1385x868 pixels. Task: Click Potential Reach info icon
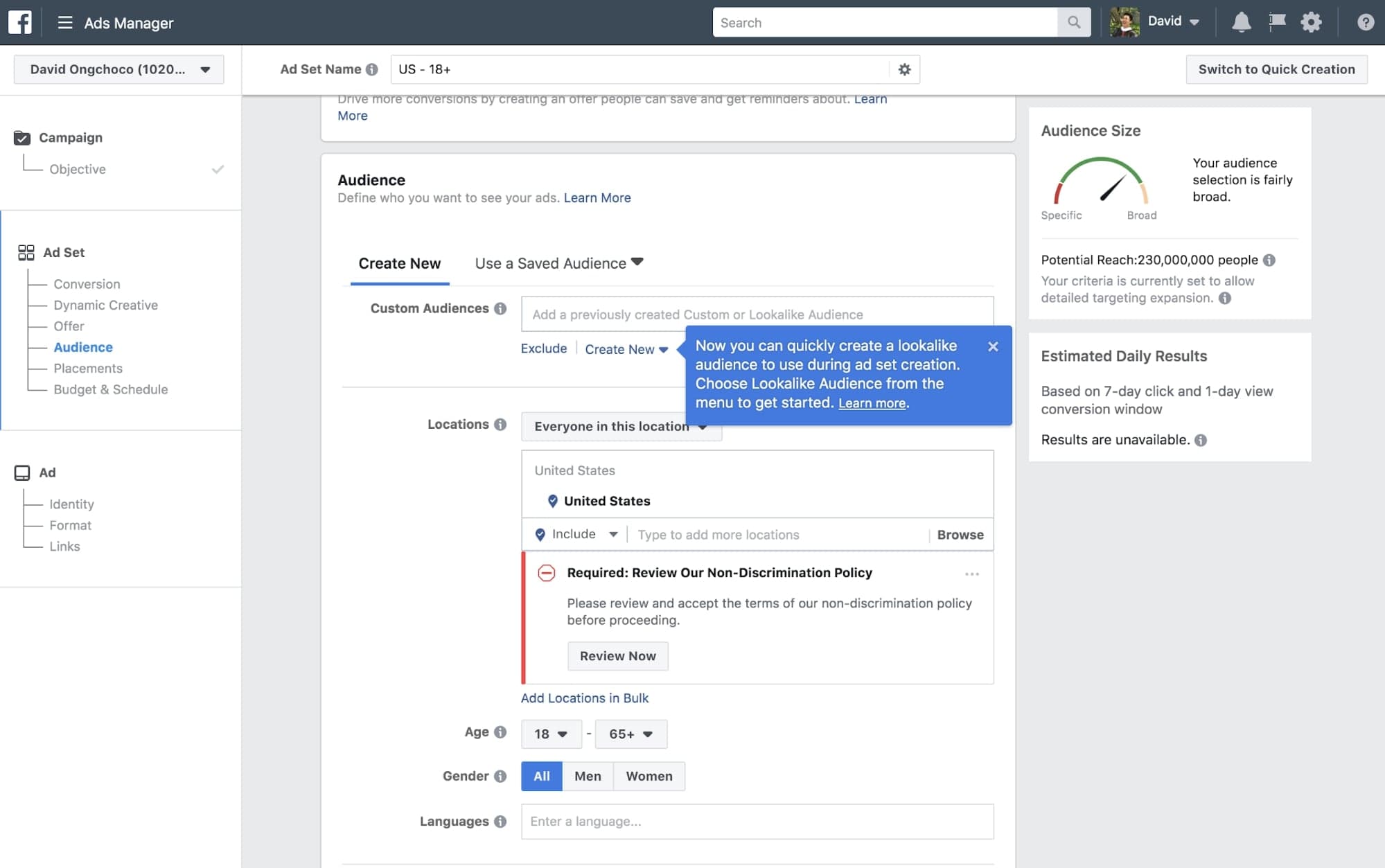pos(1269,260)
